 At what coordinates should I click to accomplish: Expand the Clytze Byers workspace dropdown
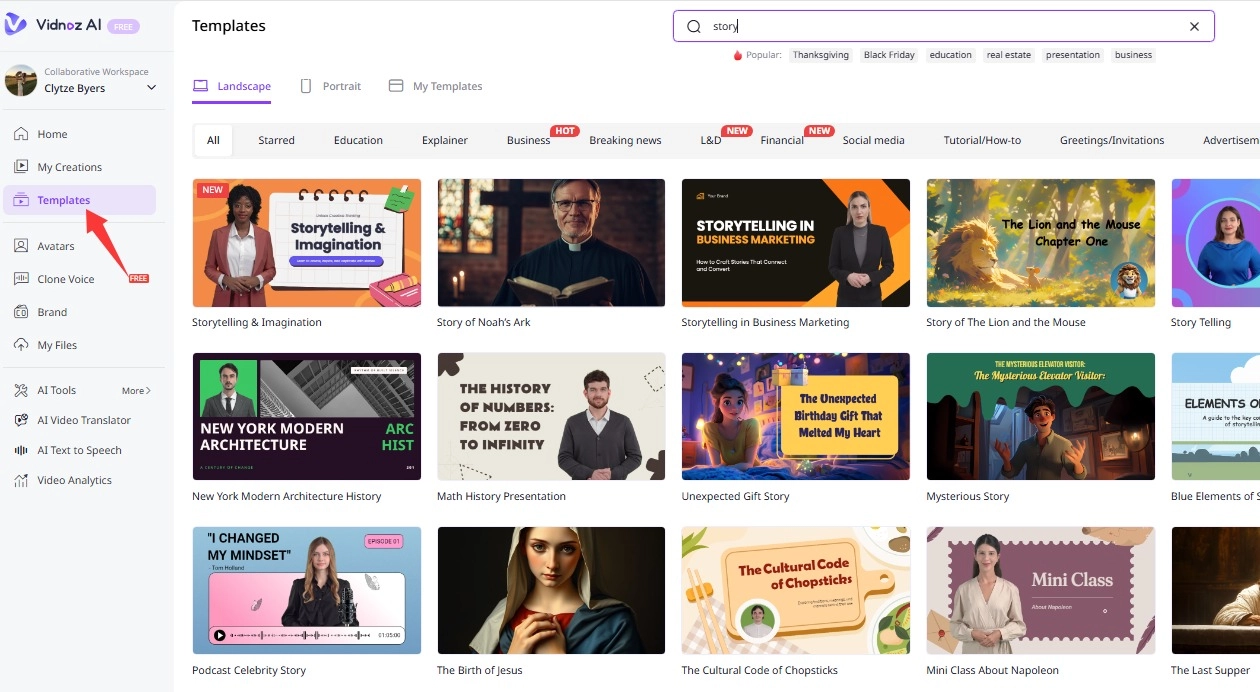[152, 88]
